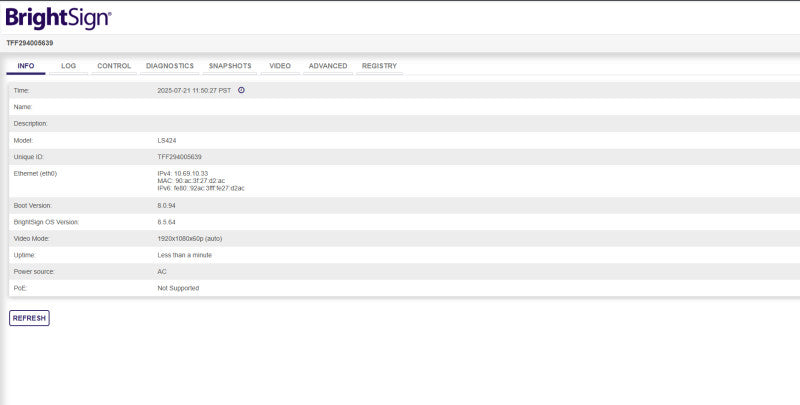Click the Video Mode: label
800x405 pixels.
point(31,239)
